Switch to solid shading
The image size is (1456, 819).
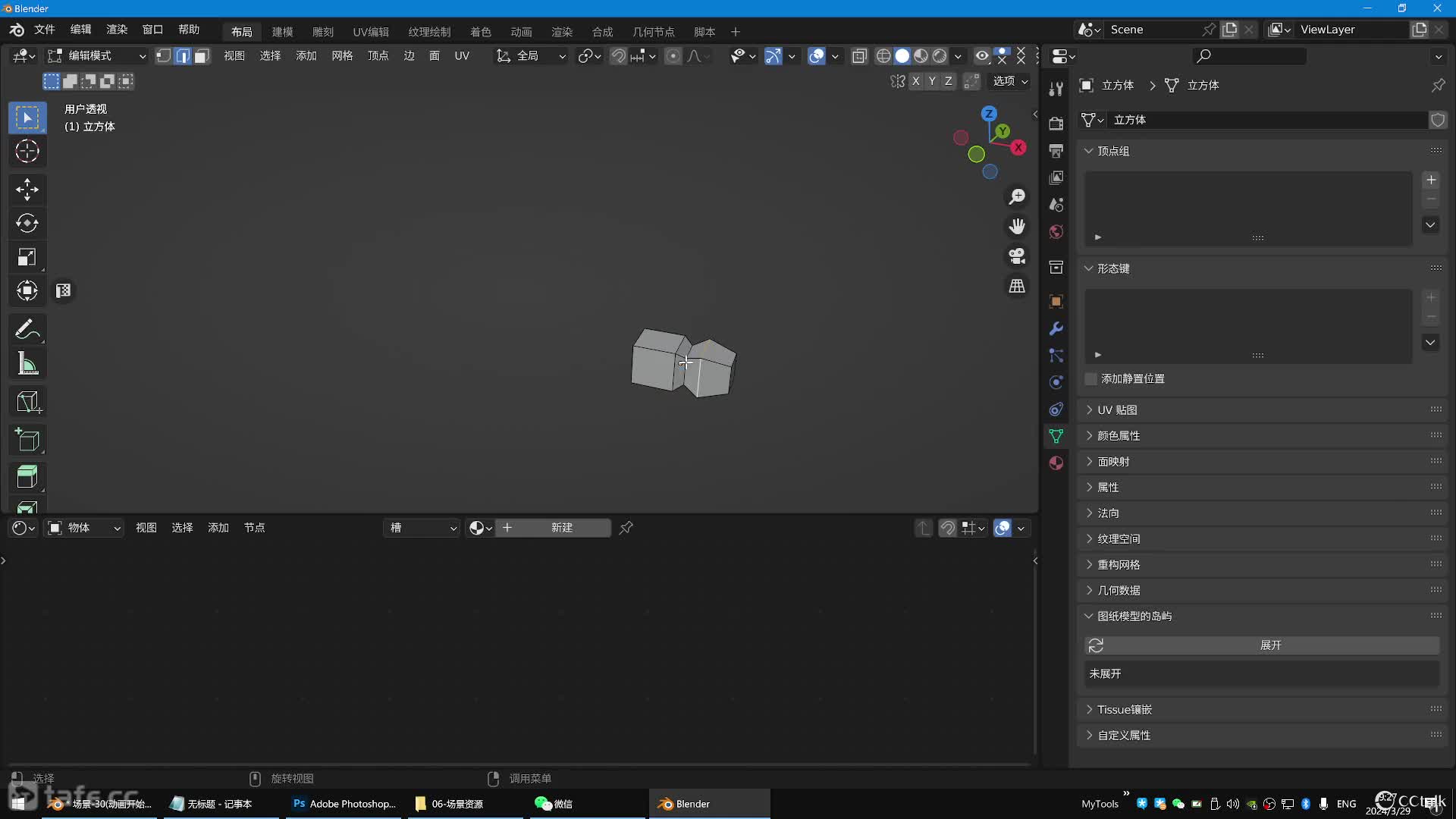click(902, 56)
